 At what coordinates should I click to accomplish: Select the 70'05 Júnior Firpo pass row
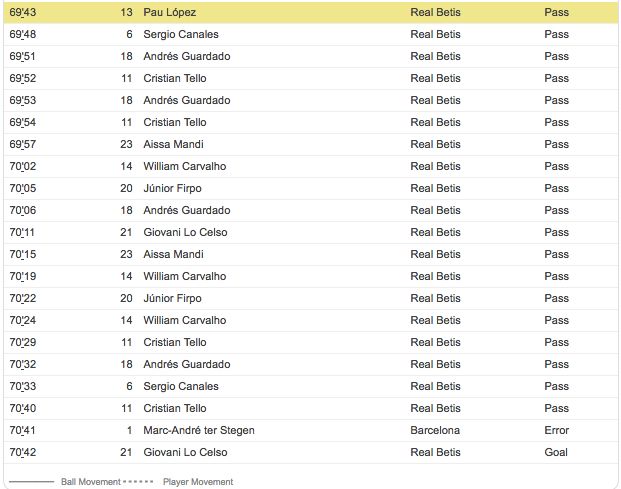point(310,188)
